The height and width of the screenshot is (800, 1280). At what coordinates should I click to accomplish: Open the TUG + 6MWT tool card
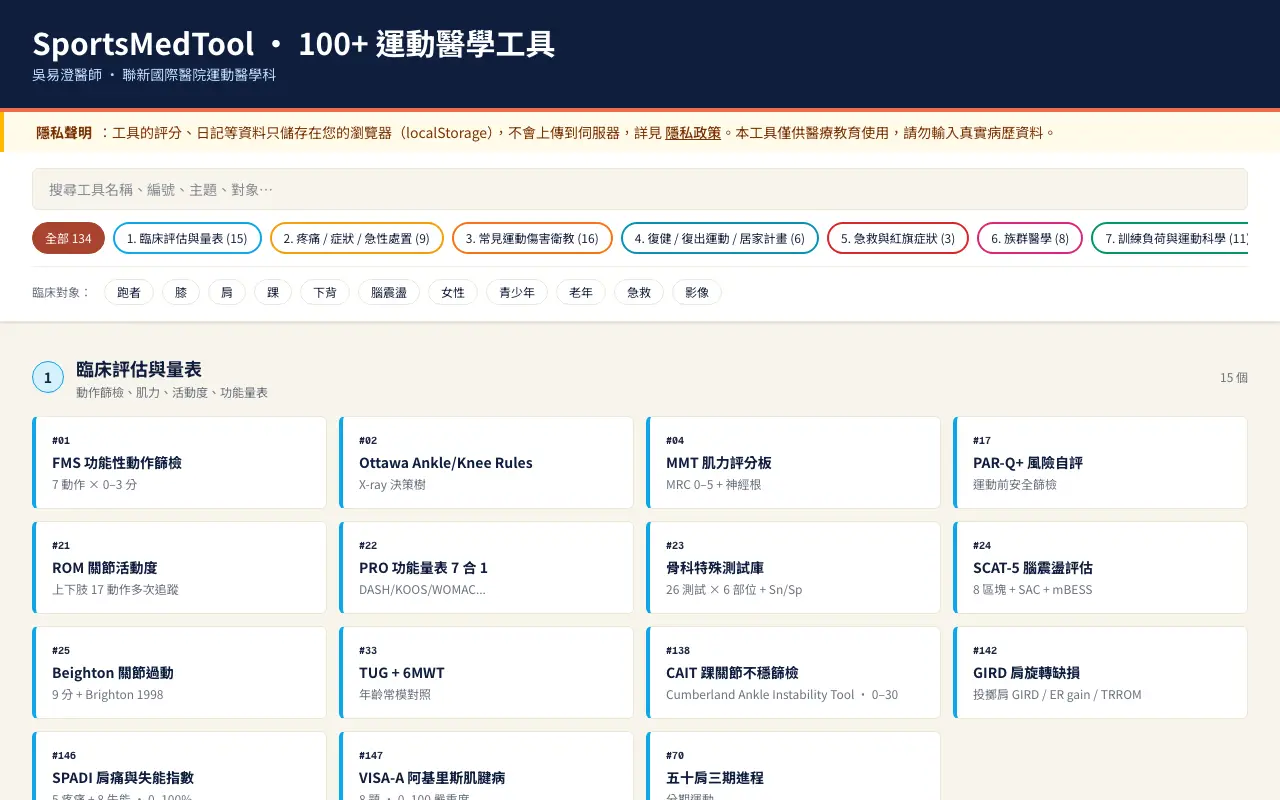(487, 672)
